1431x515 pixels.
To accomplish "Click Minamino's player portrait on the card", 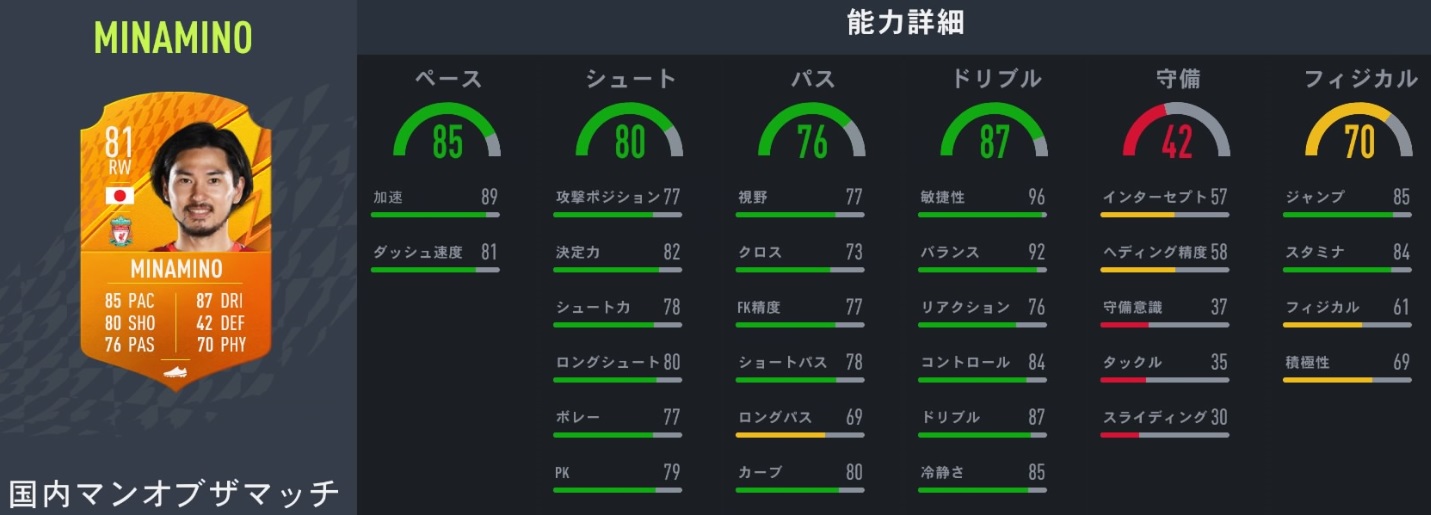I will point(203,190).
